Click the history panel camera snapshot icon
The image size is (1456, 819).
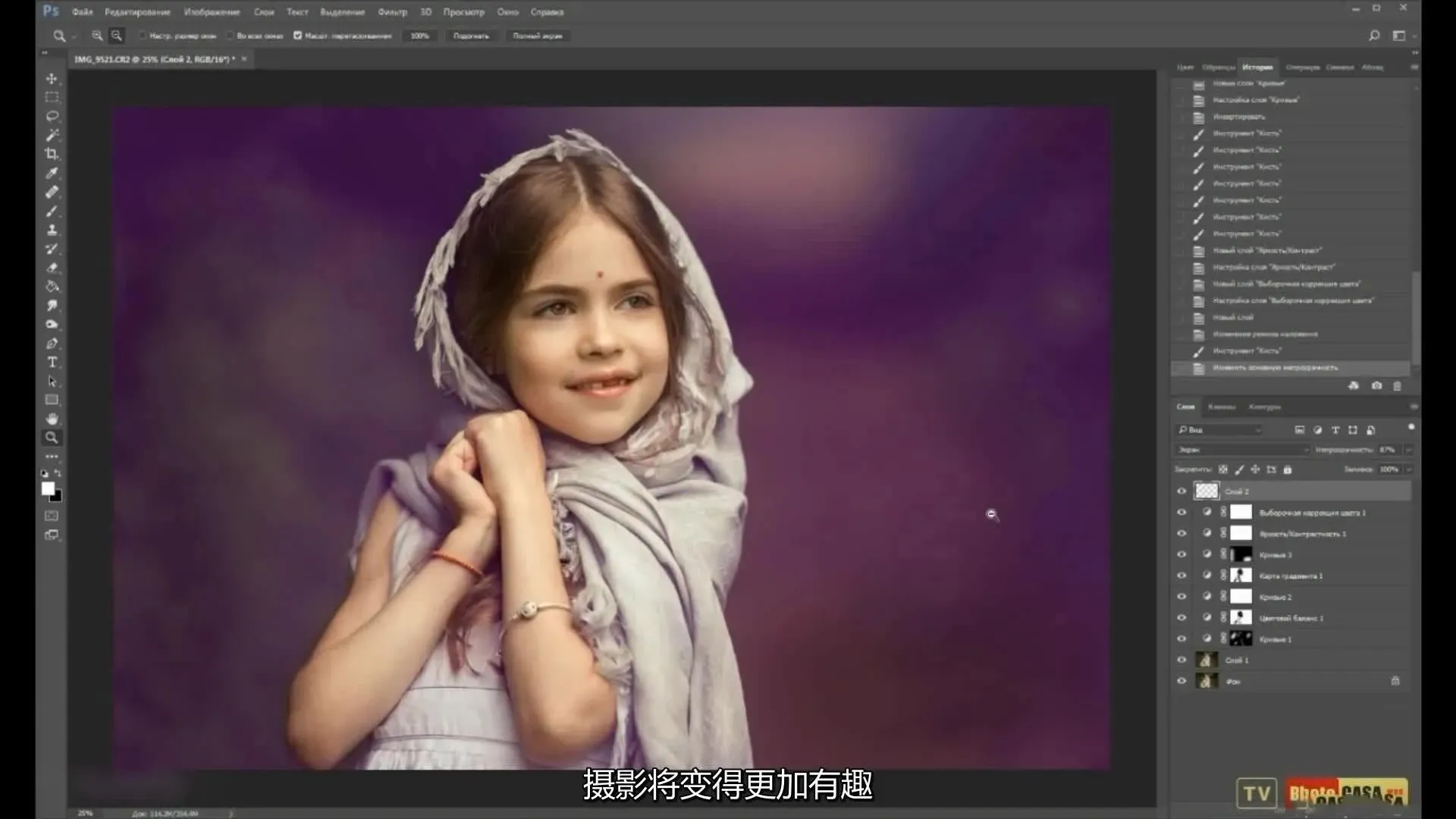pos(1376,386)
